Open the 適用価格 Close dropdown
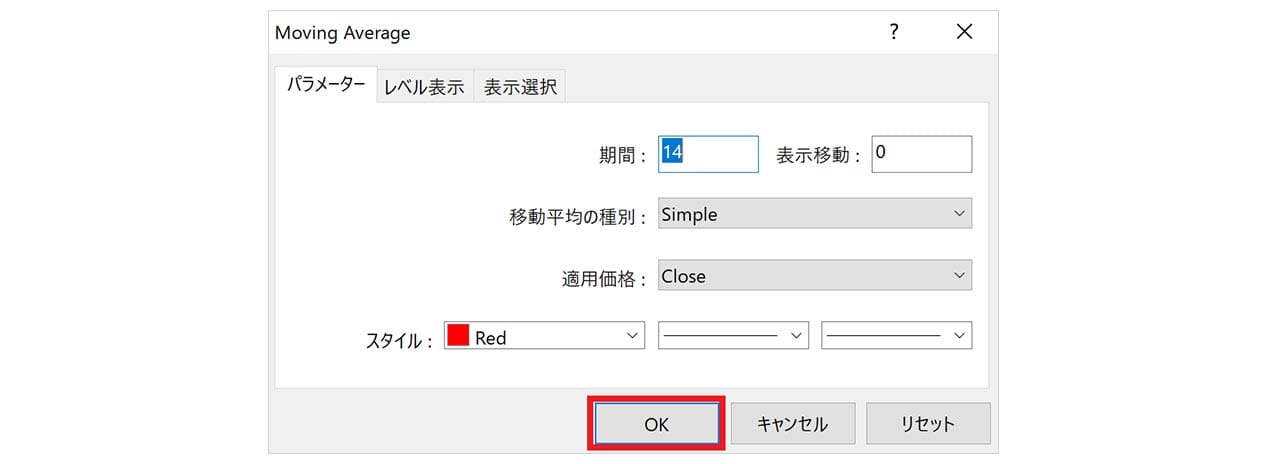 coord(815,276)
